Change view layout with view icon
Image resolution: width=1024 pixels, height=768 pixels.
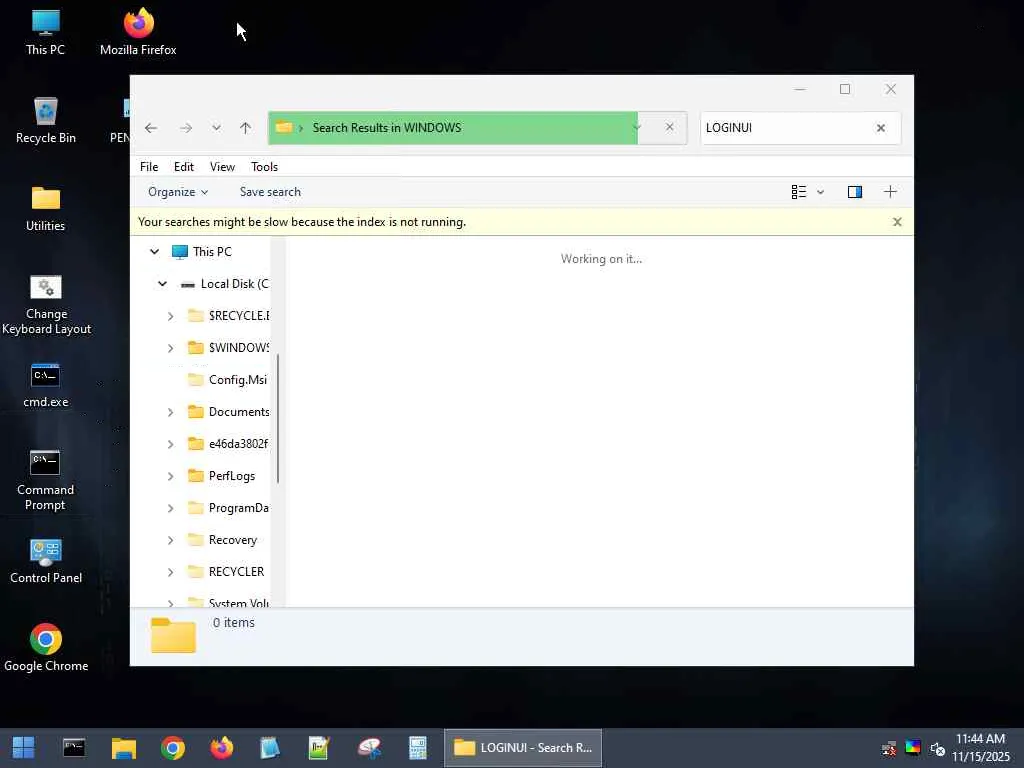click(x=799, y=192)
